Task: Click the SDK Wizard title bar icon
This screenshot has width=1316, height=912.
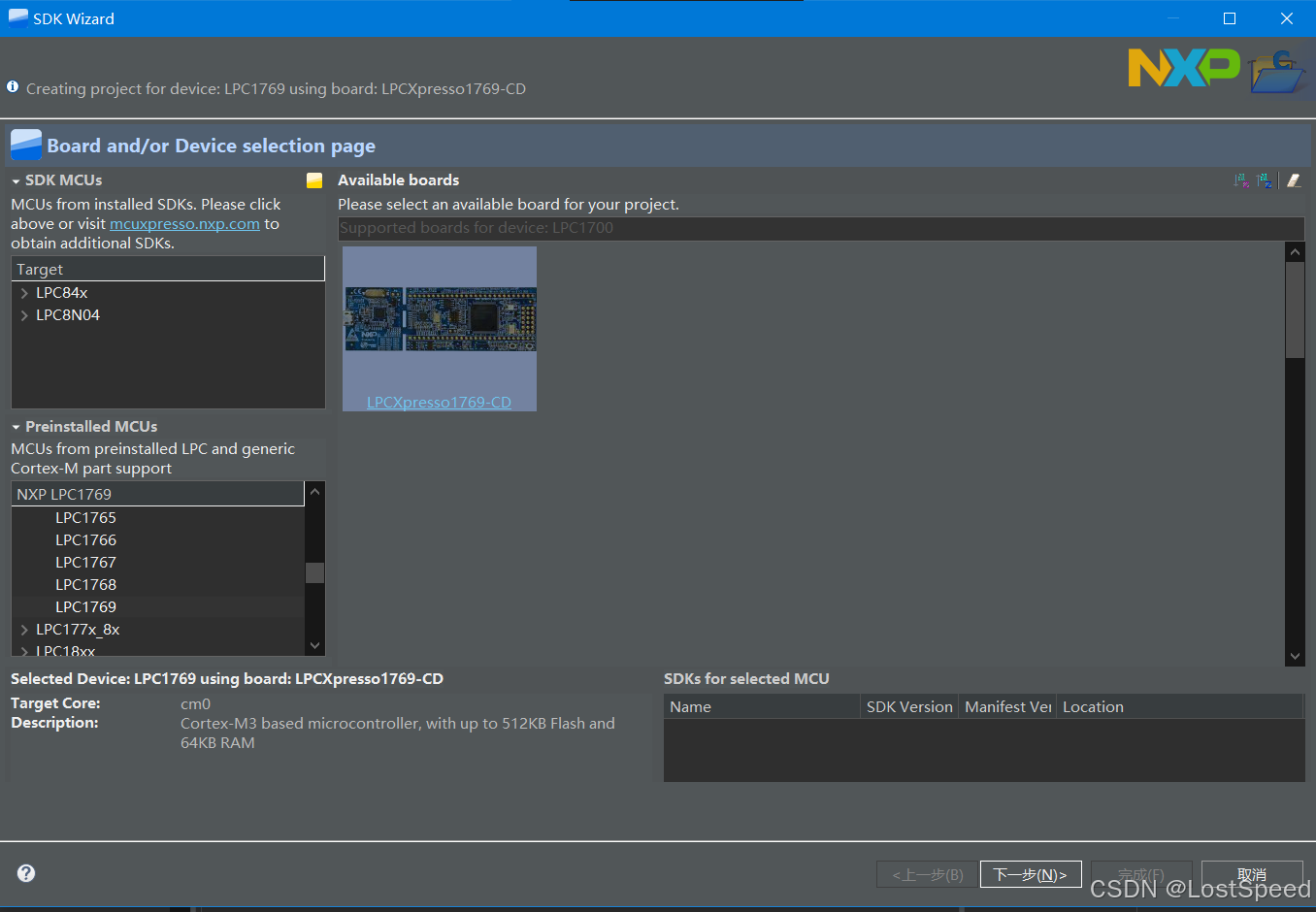Action: pyautogui.click(x=17, y=17)
